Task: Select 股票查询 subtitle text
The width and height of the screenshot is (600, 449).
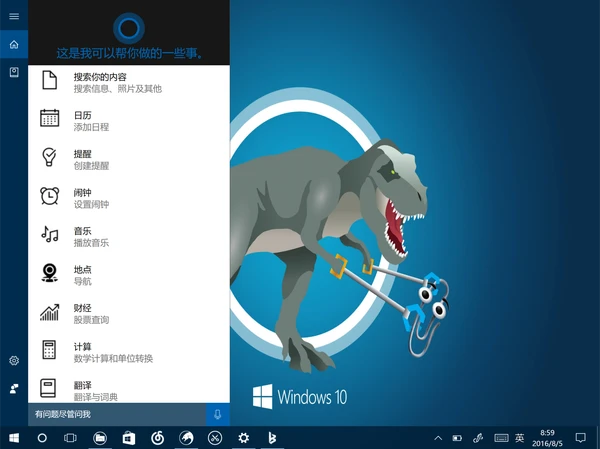Action: (x=91, y=320)
